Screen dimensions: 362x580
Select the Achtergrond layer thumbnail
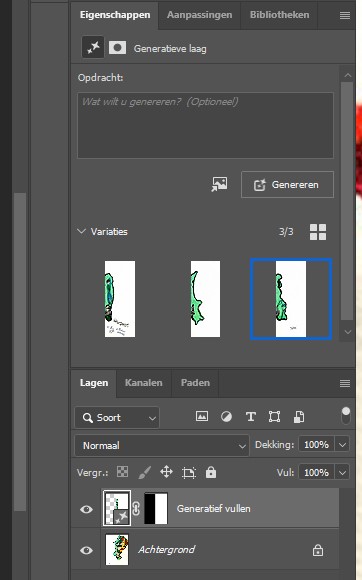117,549
